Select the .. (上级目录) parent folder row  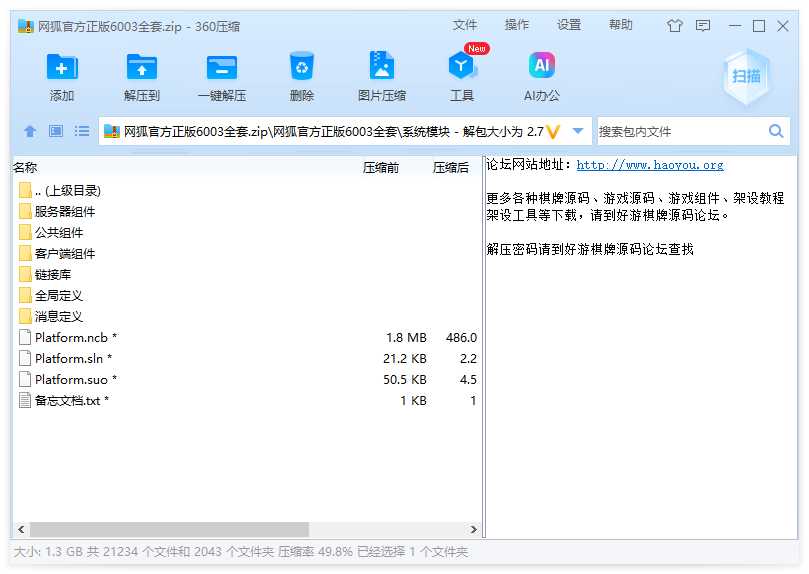coord(247,191)
